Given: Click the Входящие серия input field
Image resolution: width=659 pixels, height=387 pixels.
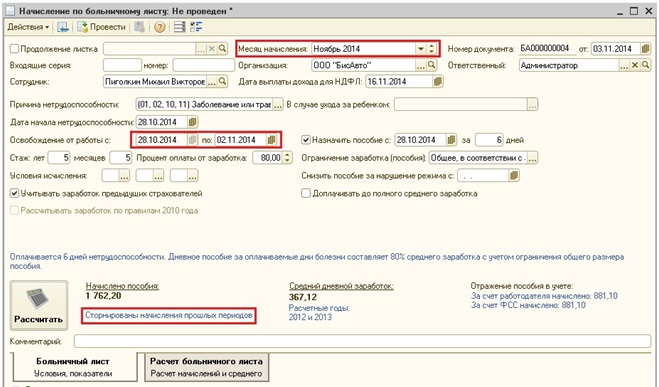Looking at the screenshot, I should pyautogui.click(x=122, y=65).
